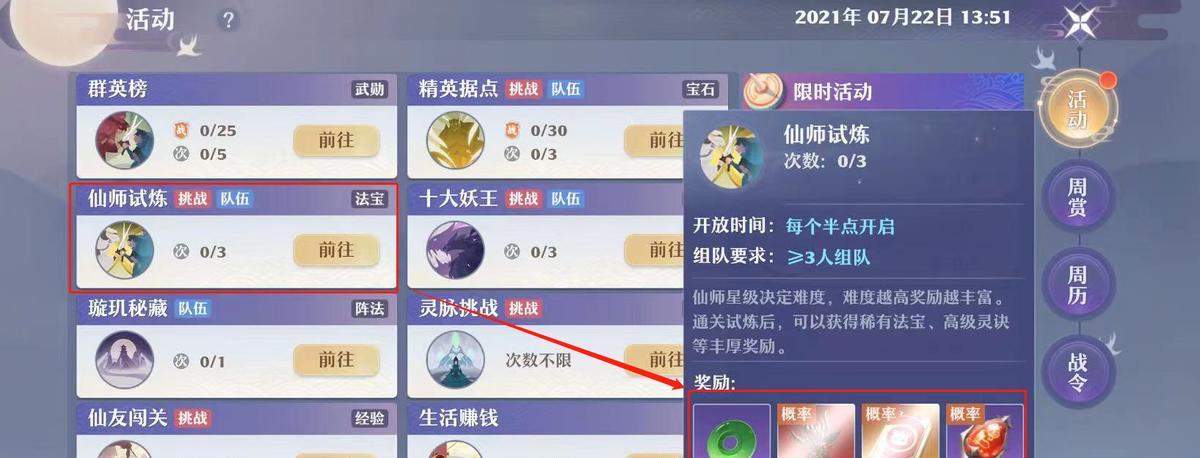Select the 生活赚钱 activity card
The height and width of the screenshot is (458, 1200).
(x=545, y=430)
